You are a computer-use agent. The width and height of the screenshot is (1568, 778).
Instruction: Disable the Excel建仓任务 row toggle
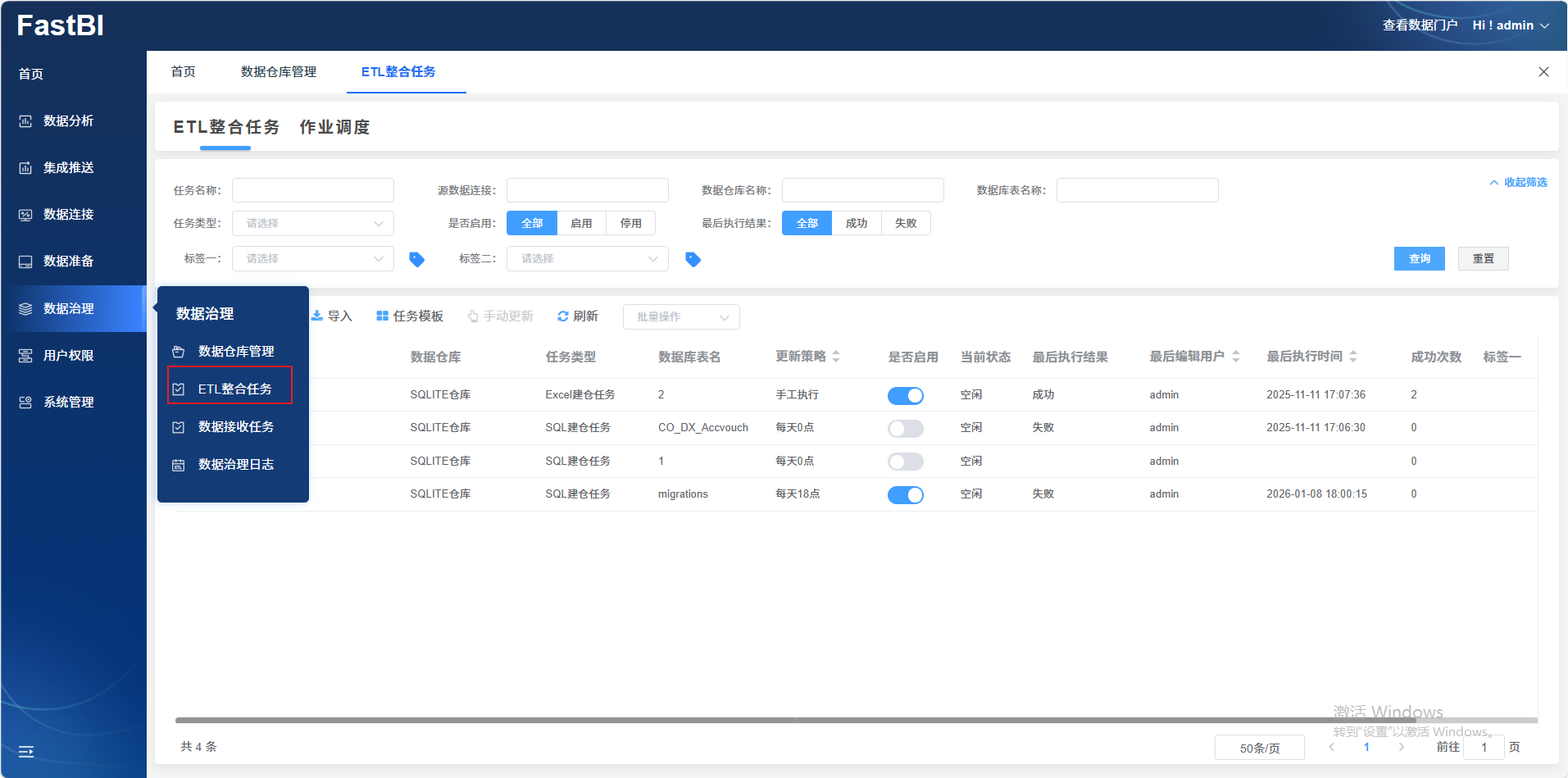[905, 395]
